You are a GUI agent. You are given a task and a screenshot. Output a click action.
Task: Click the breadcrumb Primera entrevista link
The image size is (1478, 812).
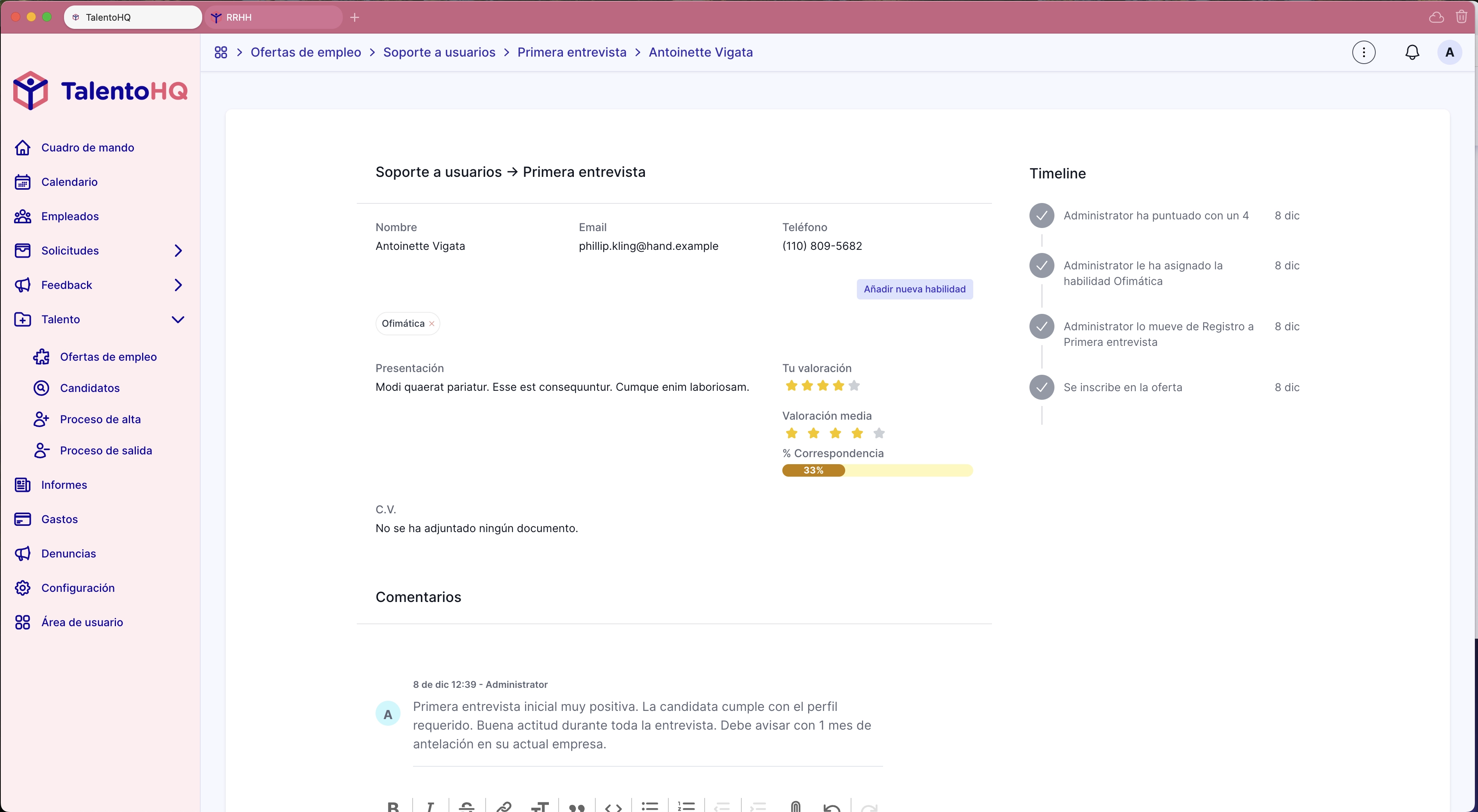pyautogui.click(x=571, y=52)
